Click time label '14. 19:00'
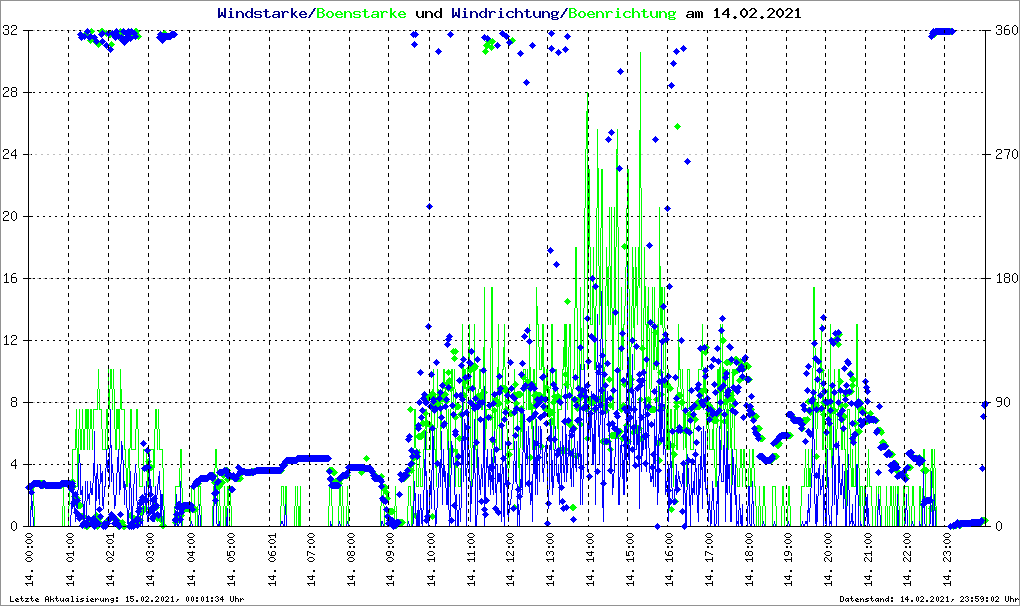The height and width of the screenshot is (606, 1020). (788, 559)
